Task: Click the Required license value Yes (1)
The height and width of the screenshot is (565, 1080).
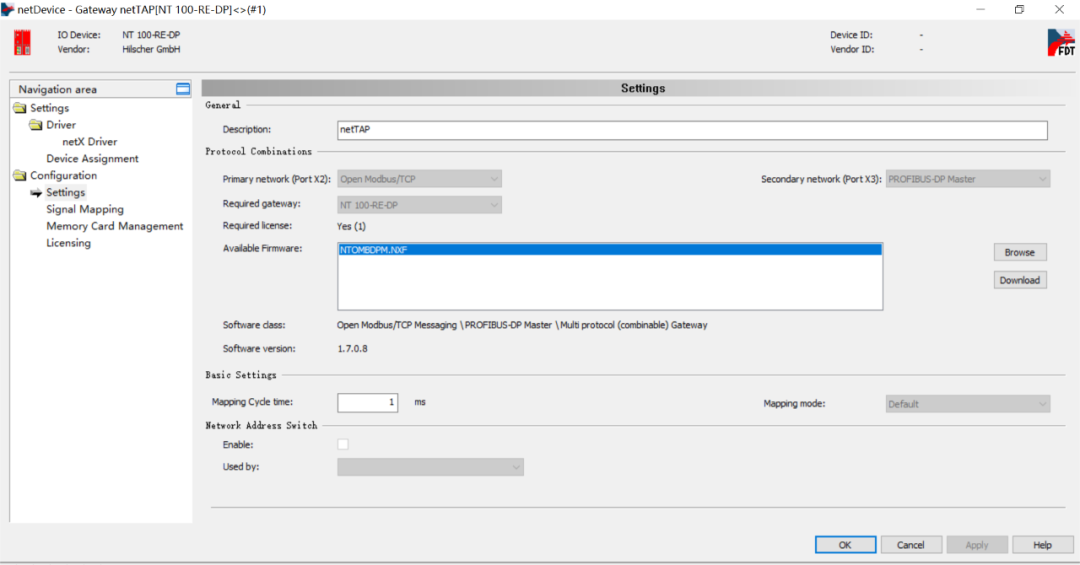Action: tap(351, 226)
